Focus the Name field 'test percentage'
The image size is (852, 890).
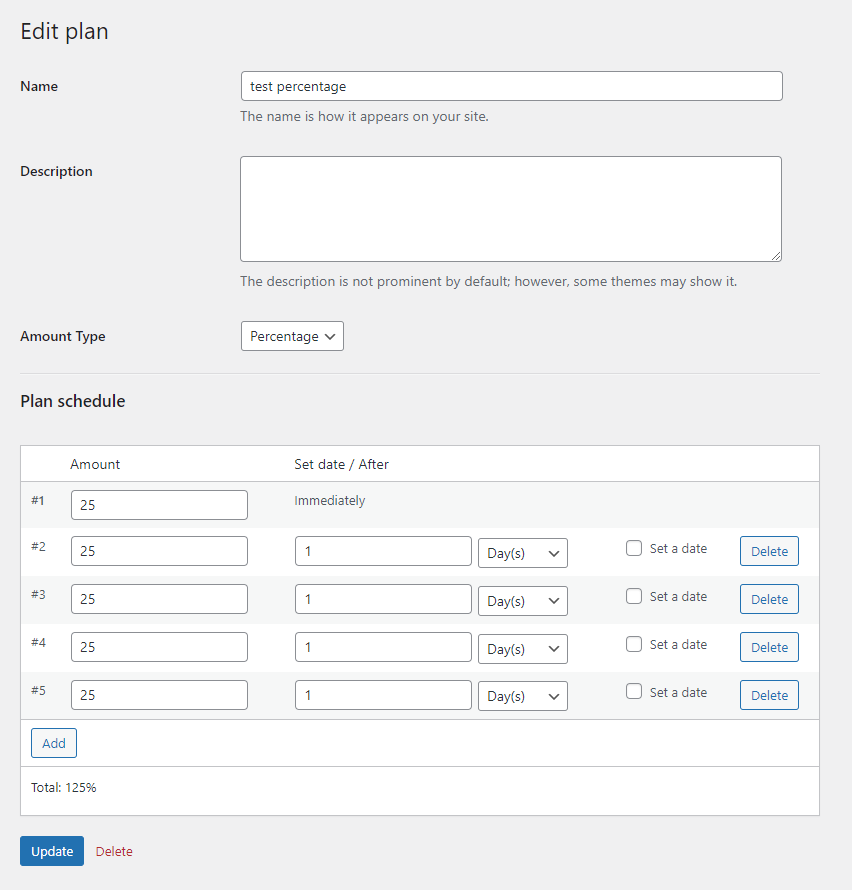[511, 86]
